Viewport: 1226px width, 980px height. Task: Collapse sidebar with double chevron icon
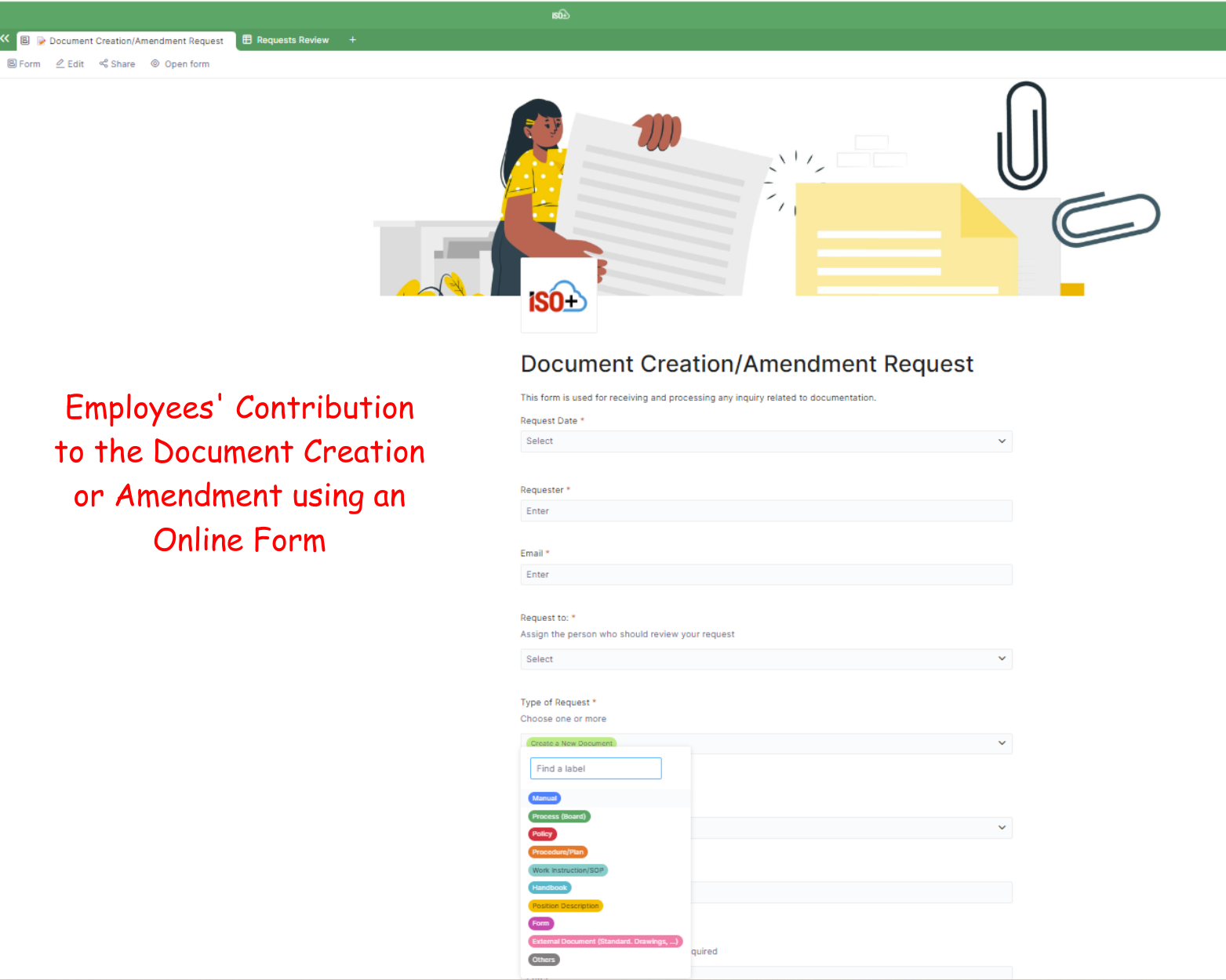pyautogui.click(x=5, y=38)
